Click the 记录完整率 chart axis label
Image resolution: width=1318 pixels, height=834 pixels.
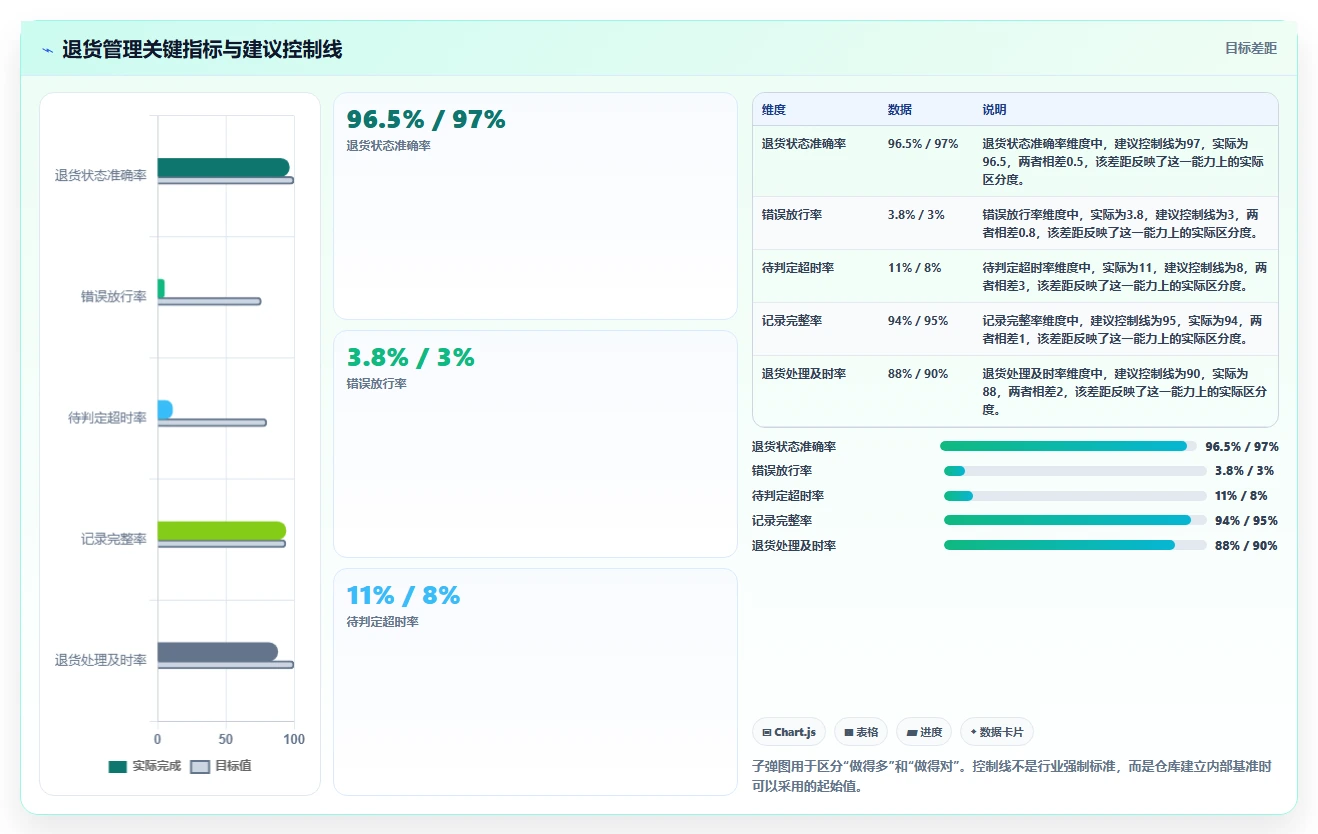click(x=114, y=539)
